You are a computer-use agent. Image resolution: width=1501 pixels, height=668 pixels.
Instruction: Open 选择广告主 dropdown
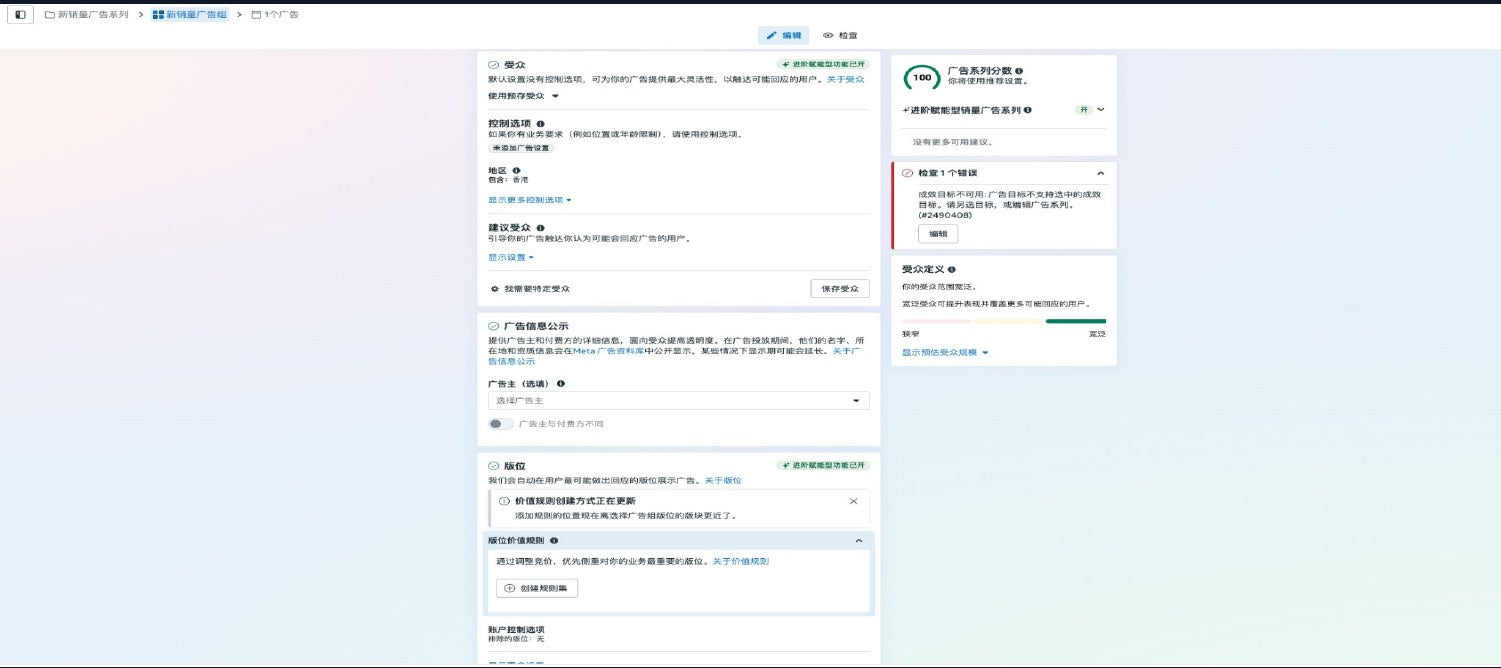pyautogui.click(x=679, y=400)
